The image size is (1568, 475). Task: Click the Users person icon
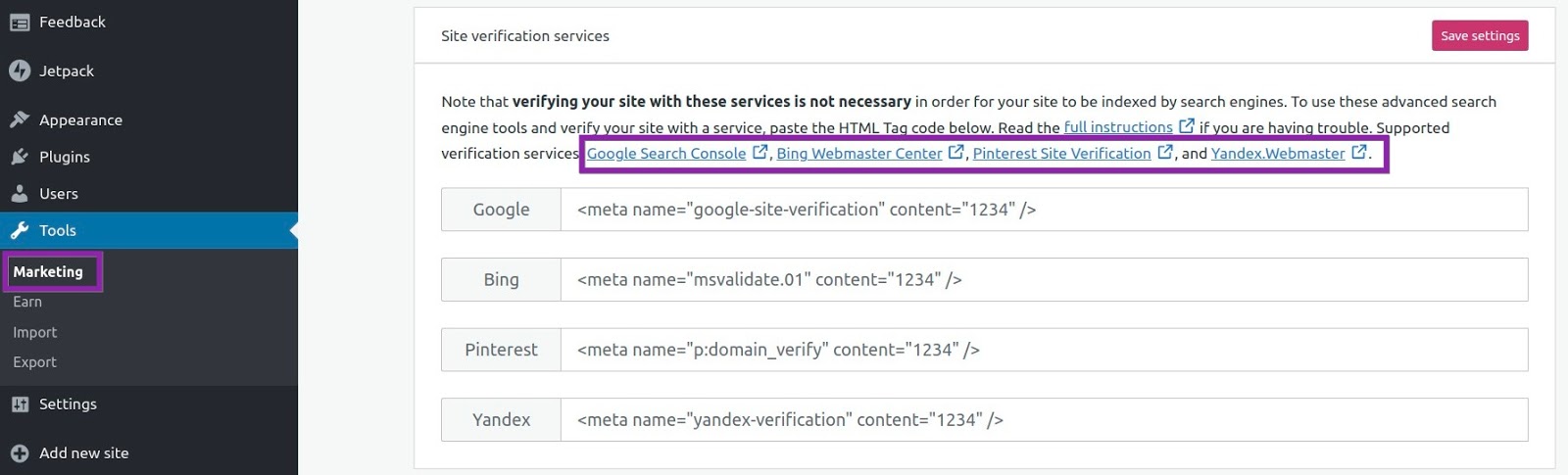click(x=20, y=194)
